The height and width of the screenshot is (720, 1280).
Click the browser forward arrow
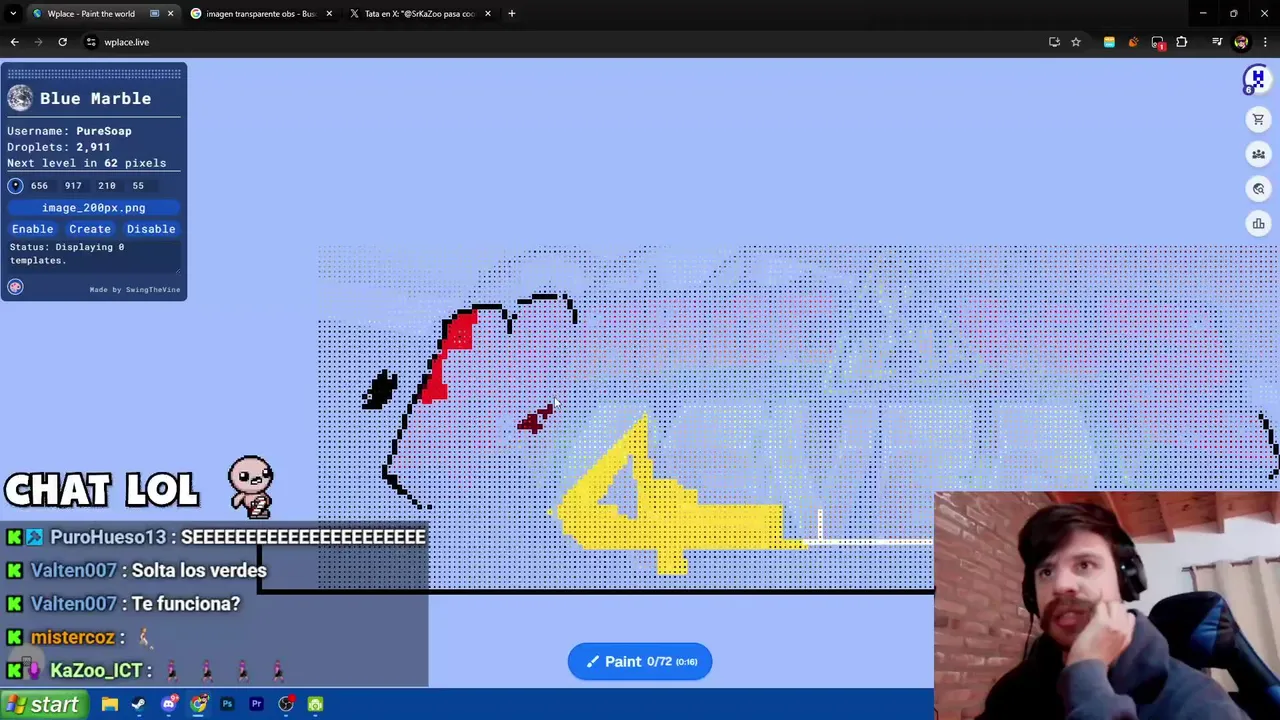coord(38,42)
